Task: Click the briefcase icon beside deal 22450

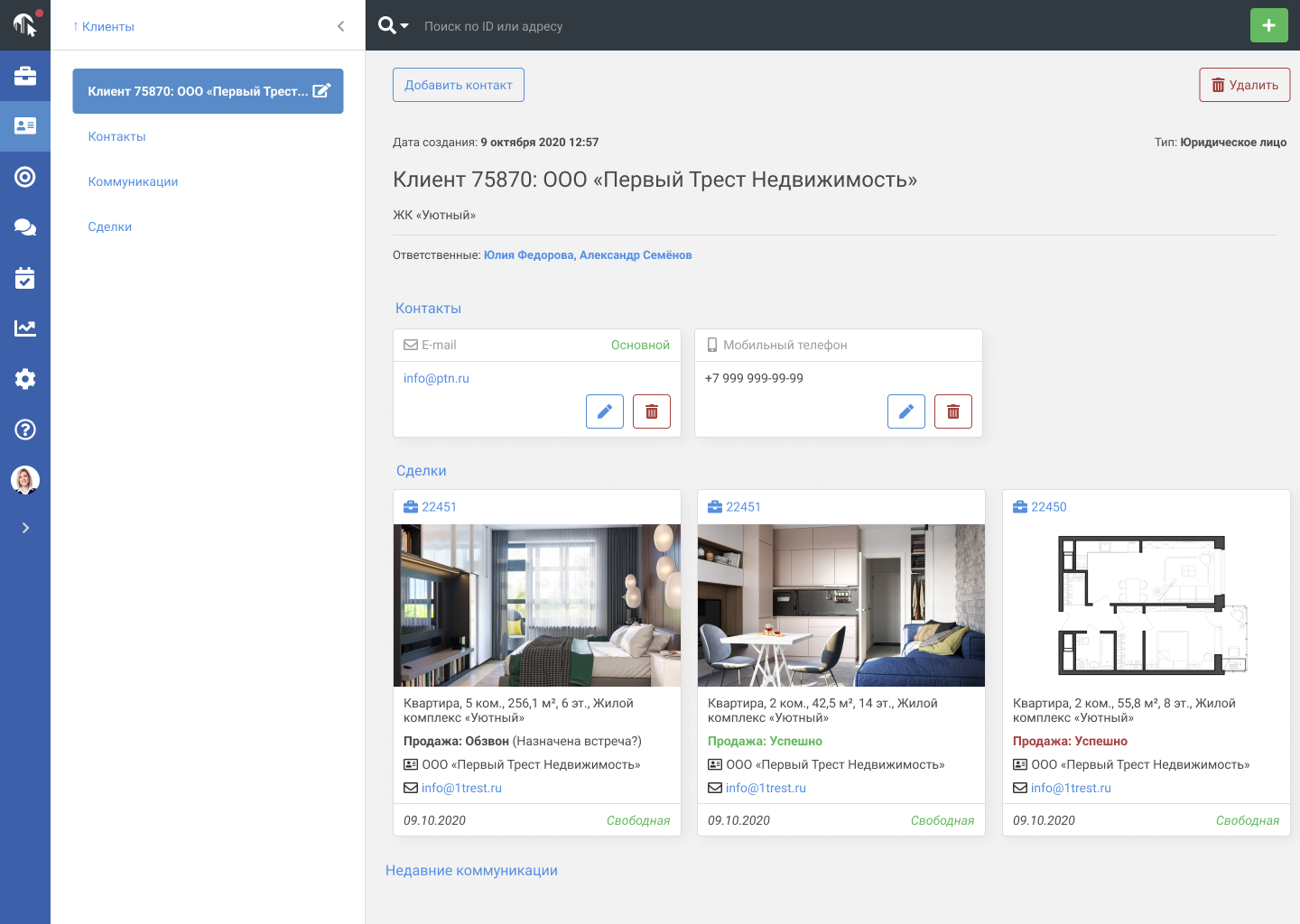Action: click(1020, 507)
